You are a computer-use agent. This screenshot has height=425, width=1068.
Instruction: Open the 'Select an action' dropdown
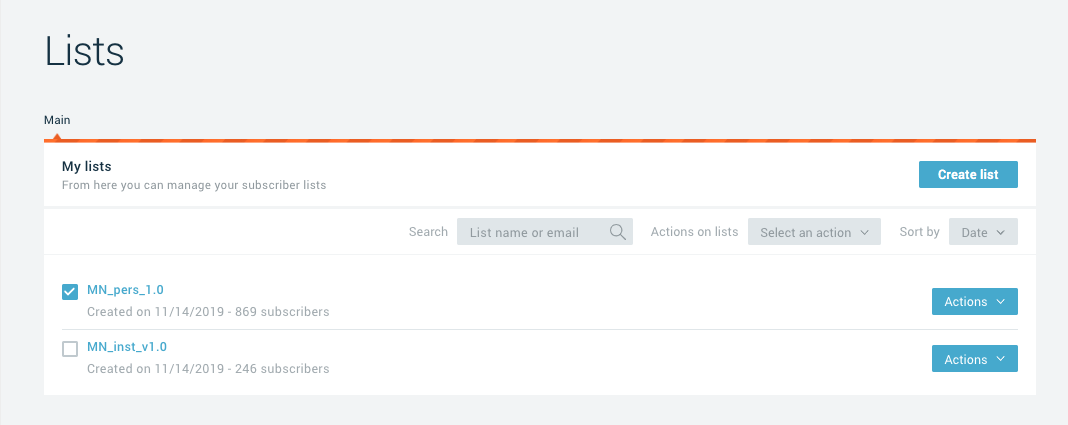[x=814, y=232]
